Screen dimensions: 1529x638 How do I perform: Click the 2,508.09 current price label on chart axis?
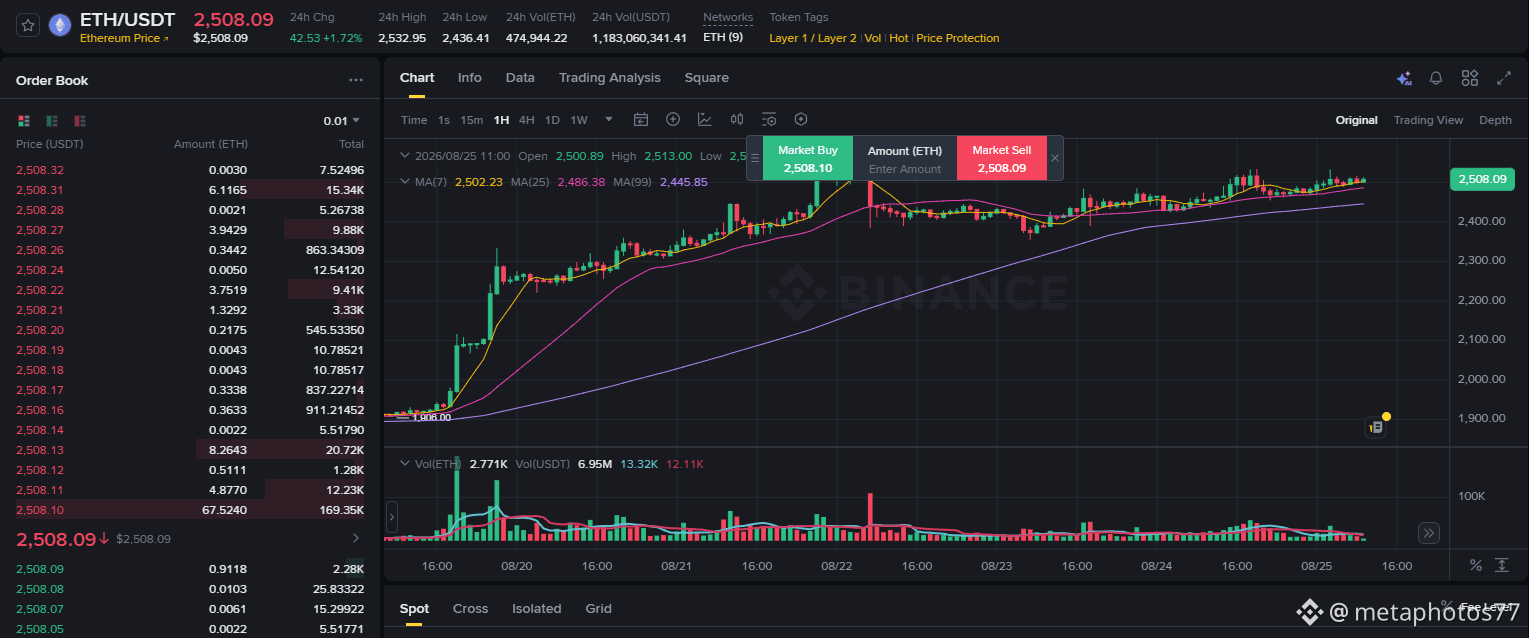point(1482,179)
